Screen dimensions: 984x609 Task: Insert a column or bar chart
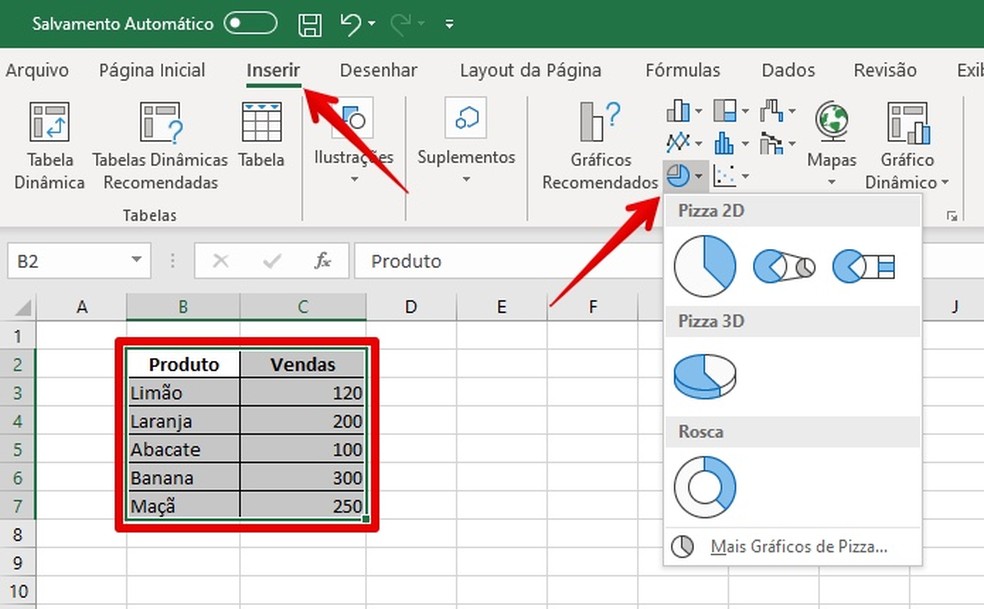click(677, 110)
